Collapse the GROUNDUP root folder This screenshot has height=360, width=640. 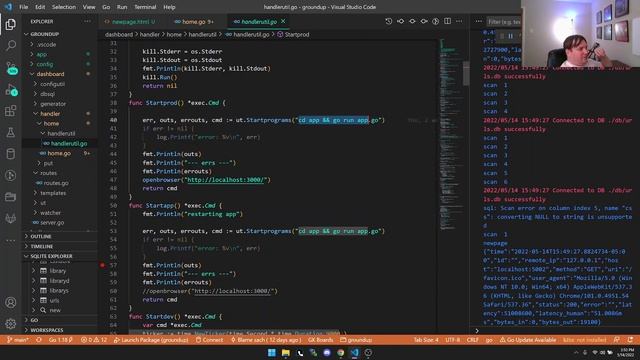click(x=44, y=34)
